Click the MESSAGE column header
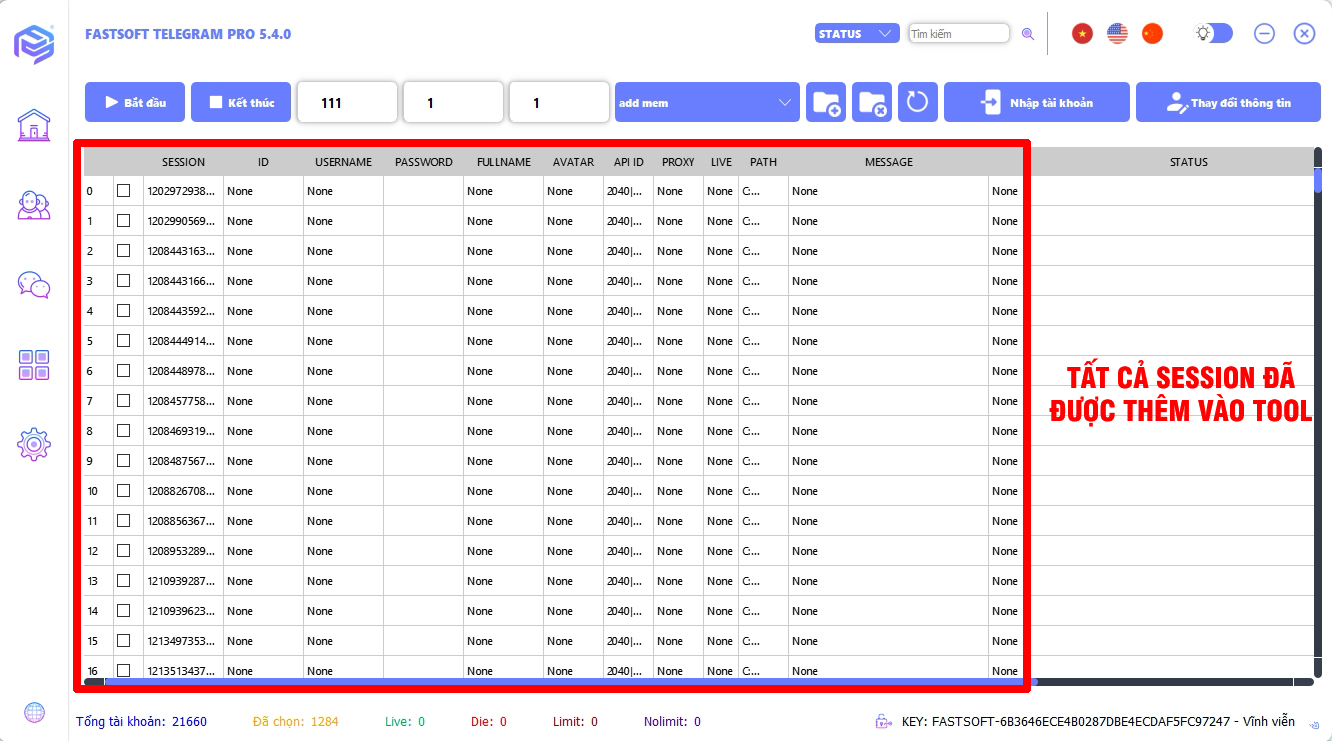Image resolution: width=1332 pixels, height=741 pixels. pos(889,162)
